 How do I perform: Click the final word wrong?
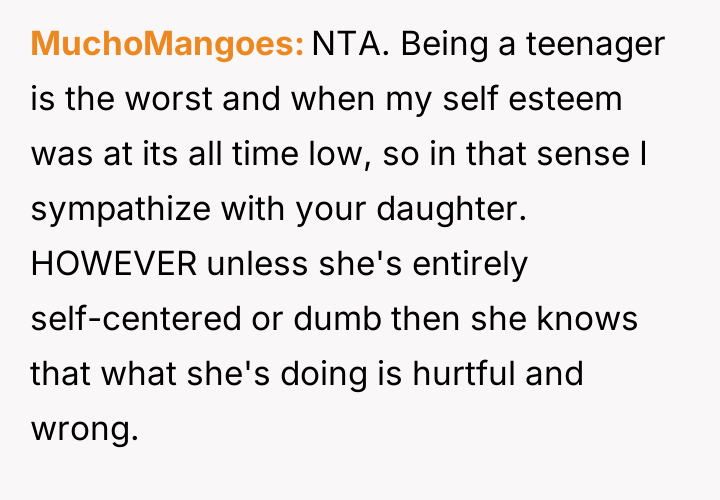coord(82,430)
